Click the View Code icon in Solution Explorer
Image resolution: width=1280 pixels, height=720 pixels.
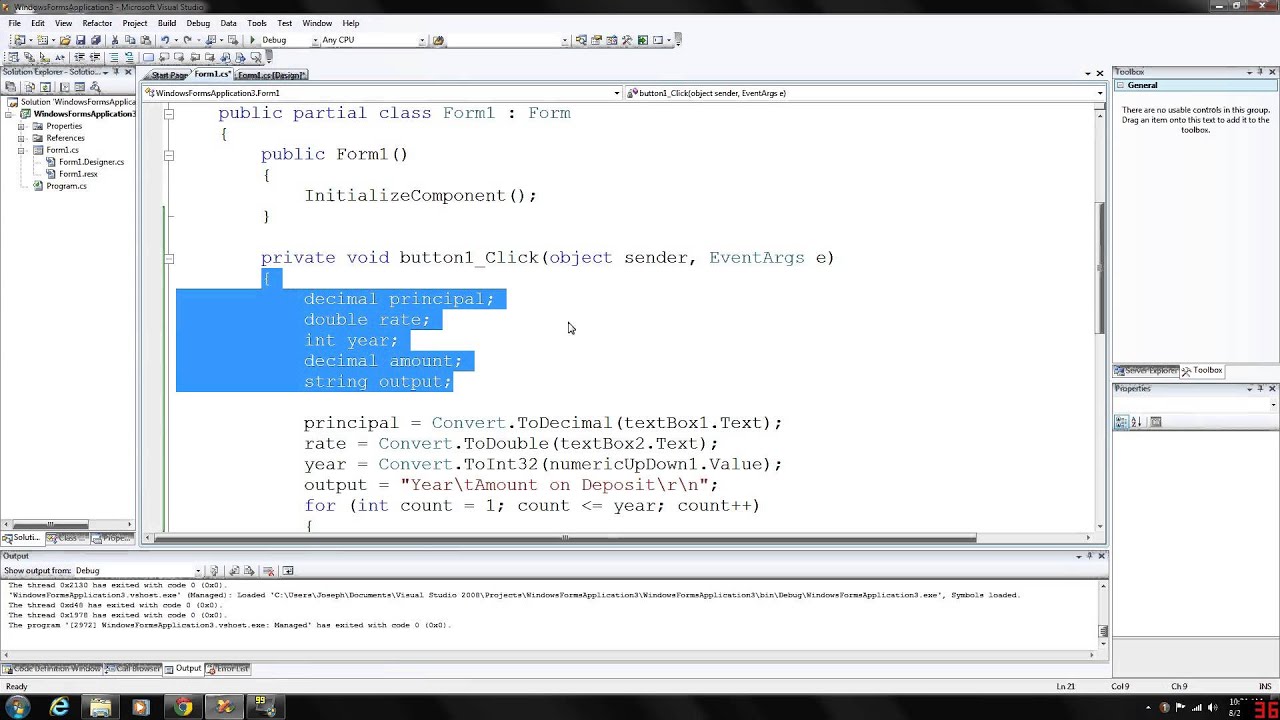64,87
